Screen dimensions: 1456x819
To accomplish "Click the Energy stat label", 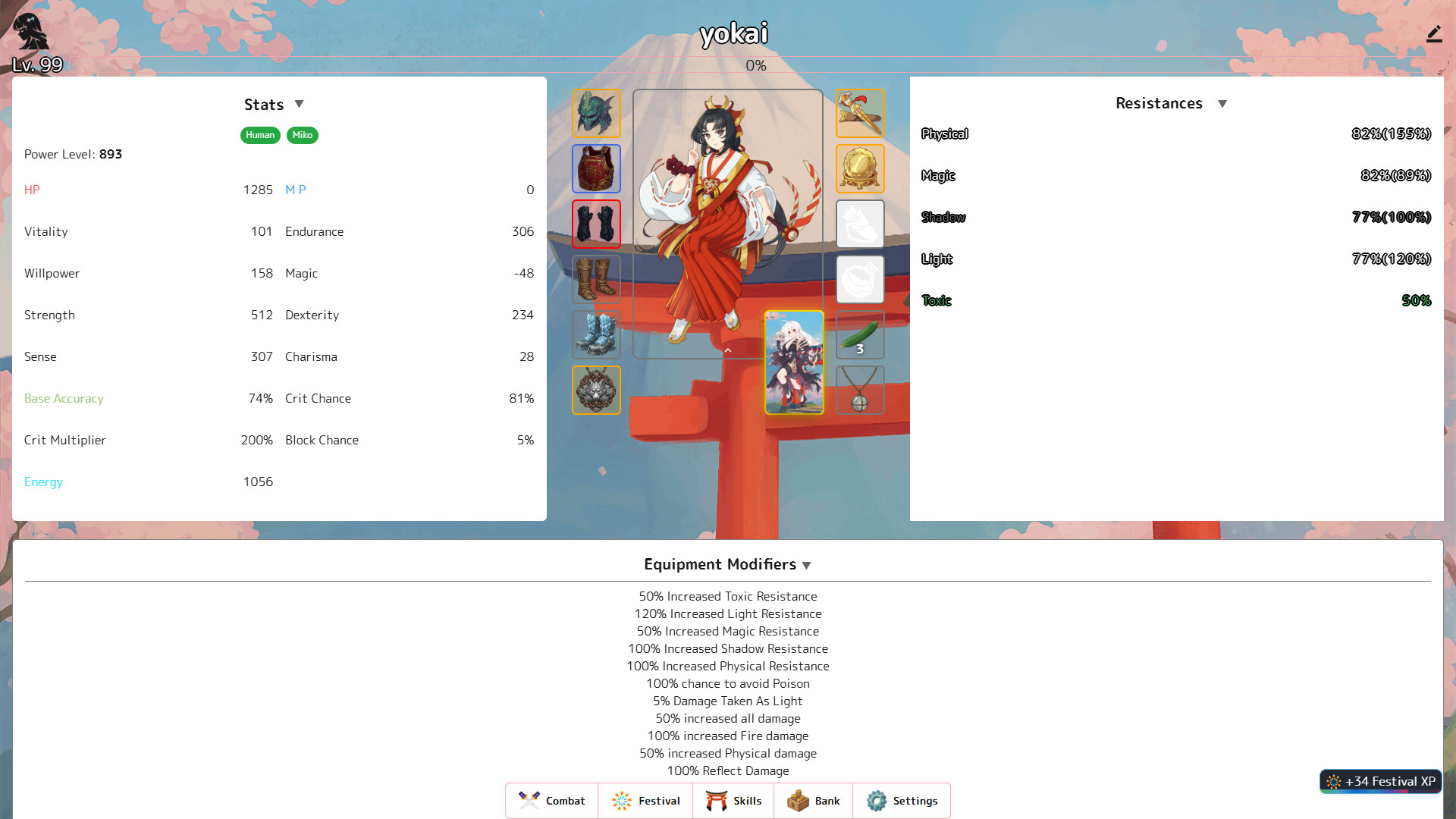I will 43,482.
